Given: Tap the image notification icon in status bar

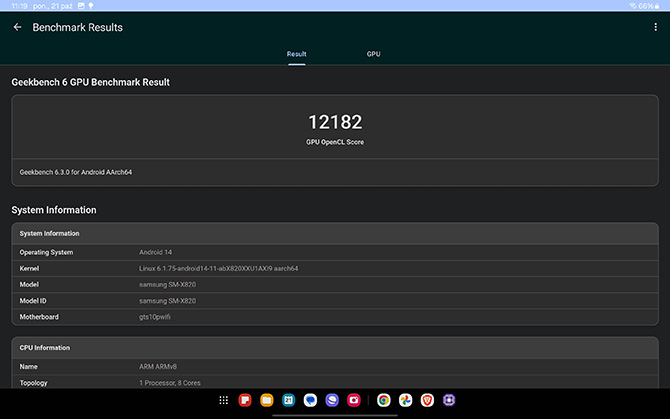Looking at the screenshot, I should [x=81, y=6].
